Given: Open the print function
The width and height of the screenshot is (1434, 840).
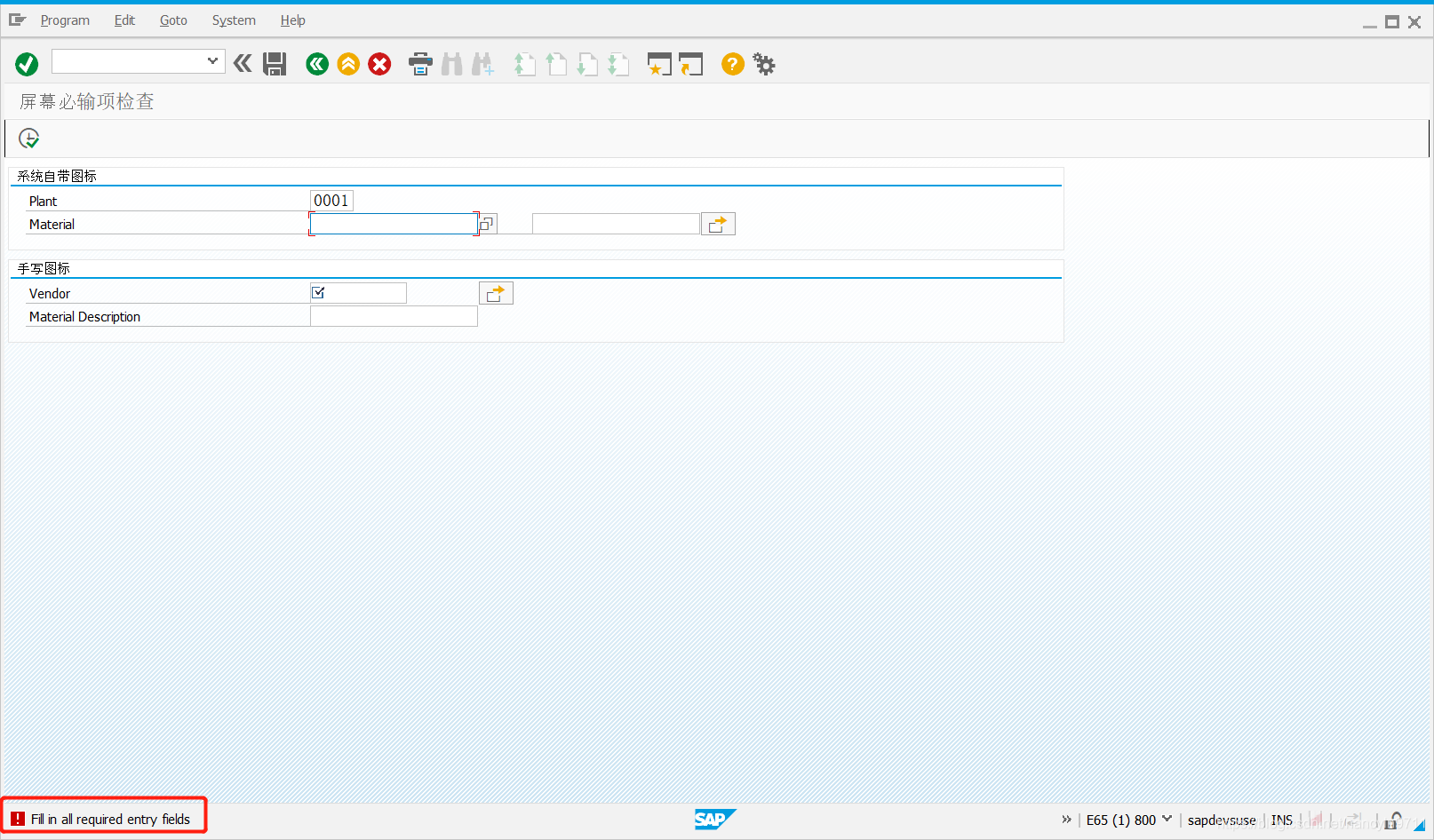Looking at the screenshot, I should pyautogui.click(x=418, y=63).
